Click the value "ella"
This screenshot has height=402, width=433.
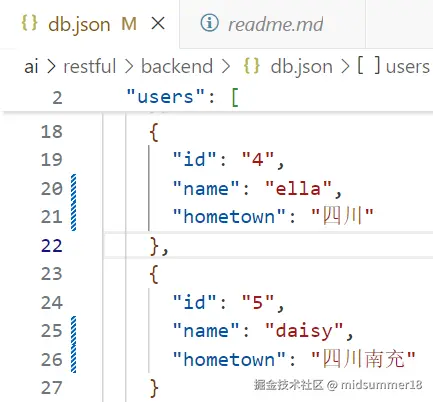point(298,189)
